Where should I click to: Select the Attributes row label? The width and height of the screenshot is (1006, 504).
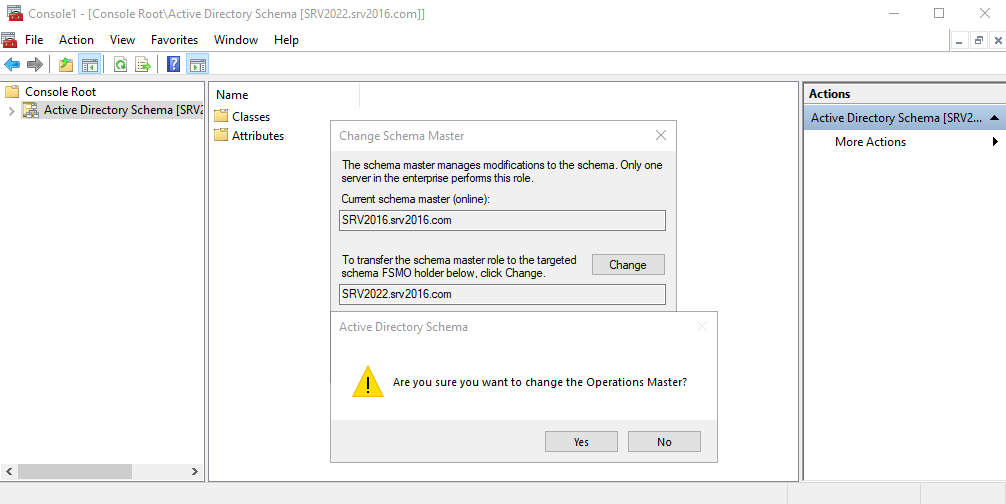[258, 136]
